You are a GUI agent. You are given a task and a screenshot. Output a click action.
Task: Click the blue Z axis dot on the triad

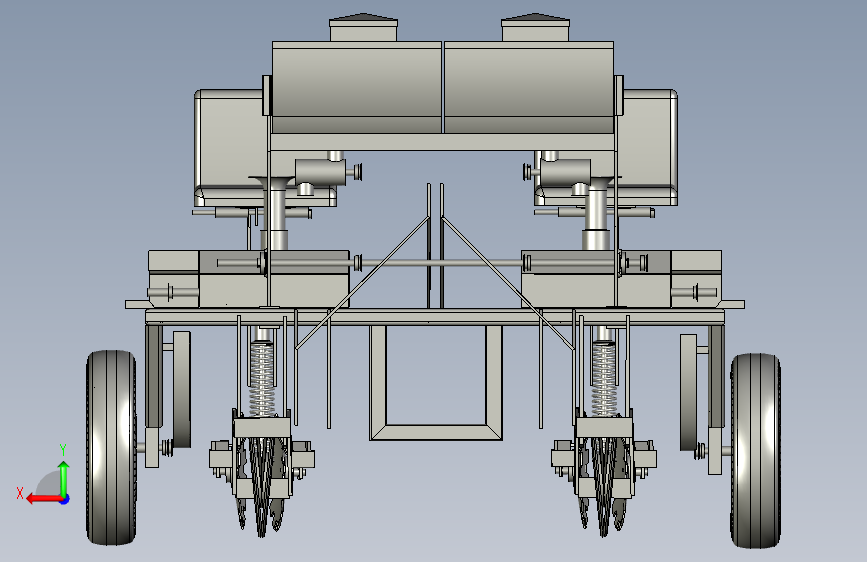click(65, 499)
